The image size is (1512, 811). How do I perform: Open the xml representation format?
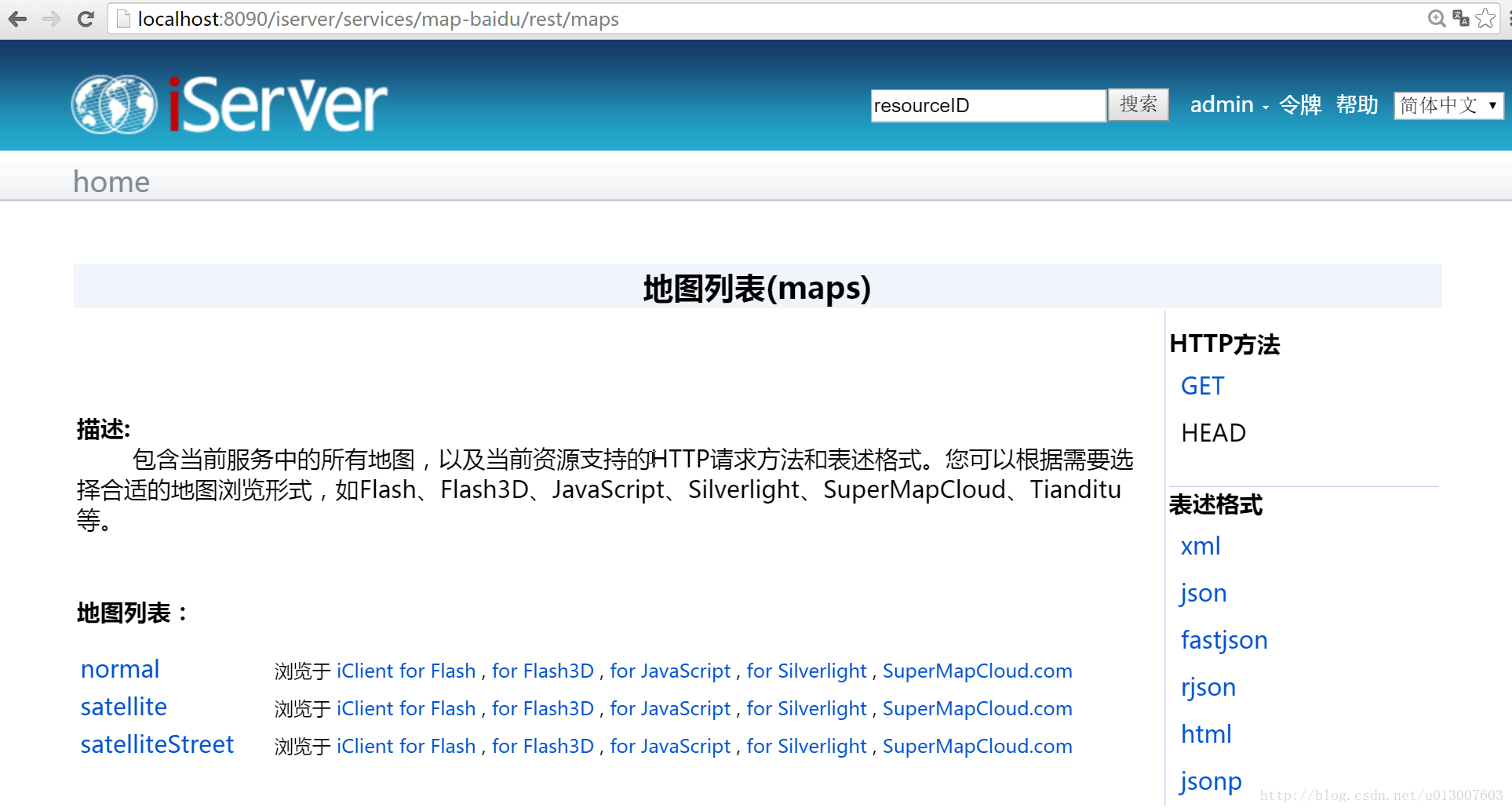click(x=1200, y=546)
